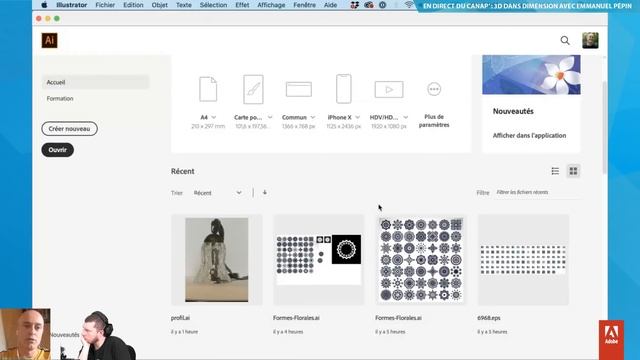Click the Plus de paramètres label
This screenshot has height=360, width=640.
point(434,121)
